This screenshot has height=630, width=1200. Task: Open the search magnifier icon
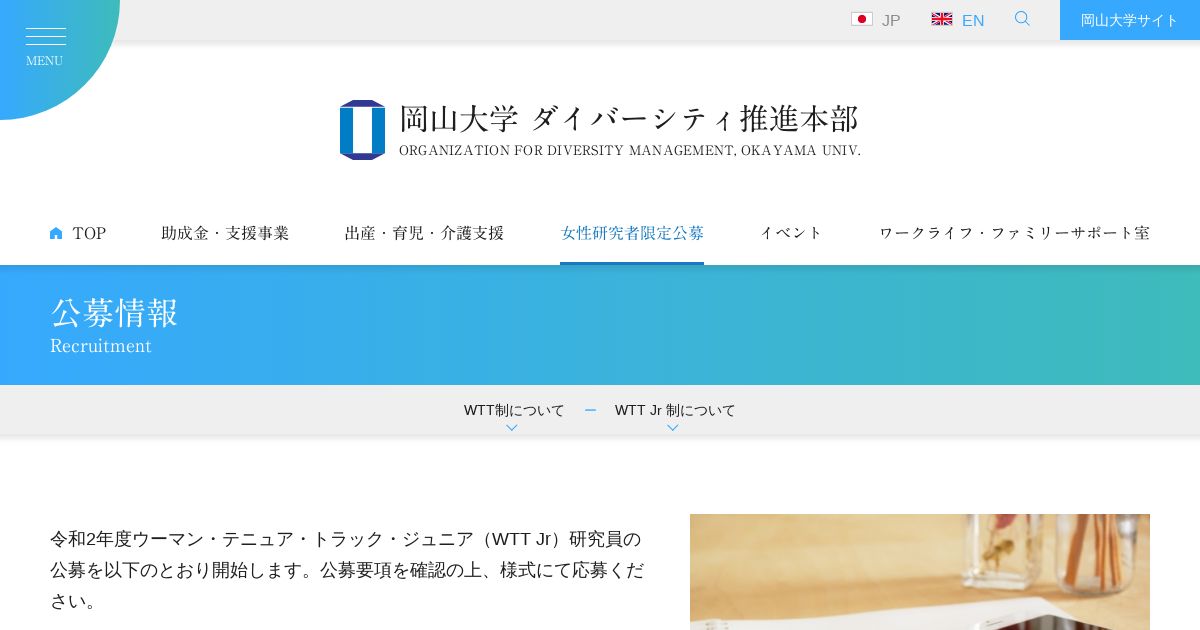tap(1022, 18)
